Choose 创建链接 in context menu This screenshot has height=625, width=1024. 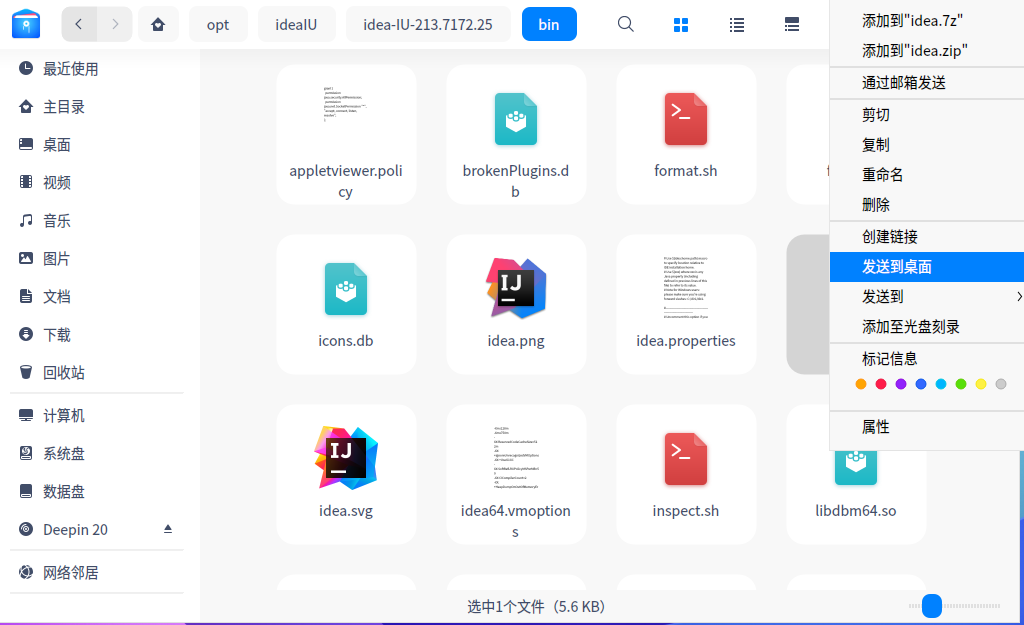point(927,237)
